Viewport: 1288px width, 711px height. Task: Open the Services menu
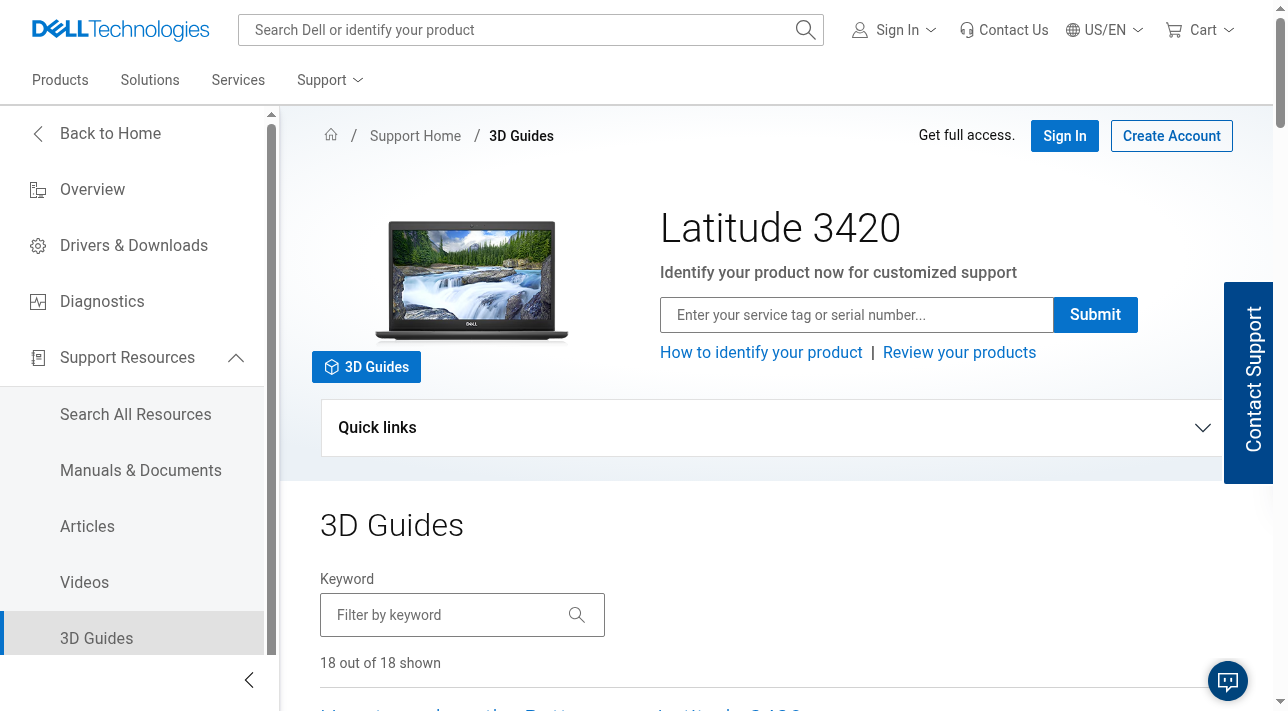[238, 80]
